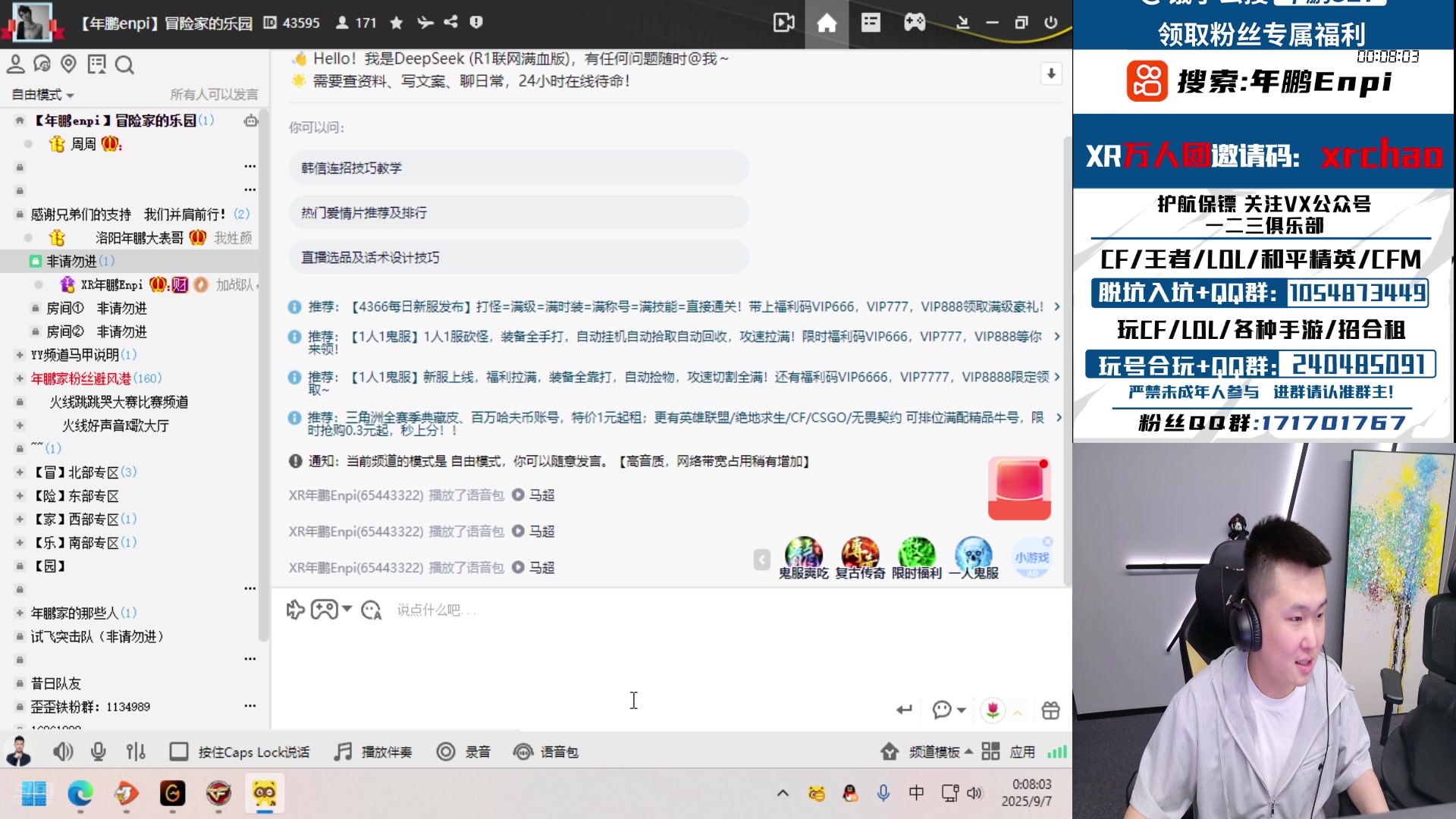Search channels with the magnifier icon

(x=124, y=64)
